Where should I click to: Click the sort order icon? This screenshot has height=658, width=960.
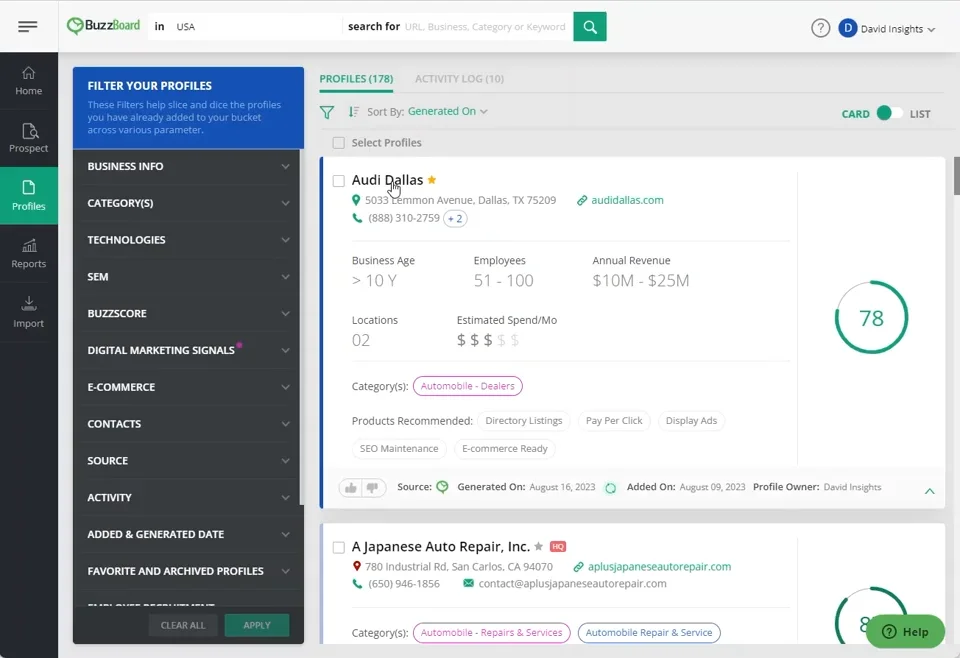point(354,111)
